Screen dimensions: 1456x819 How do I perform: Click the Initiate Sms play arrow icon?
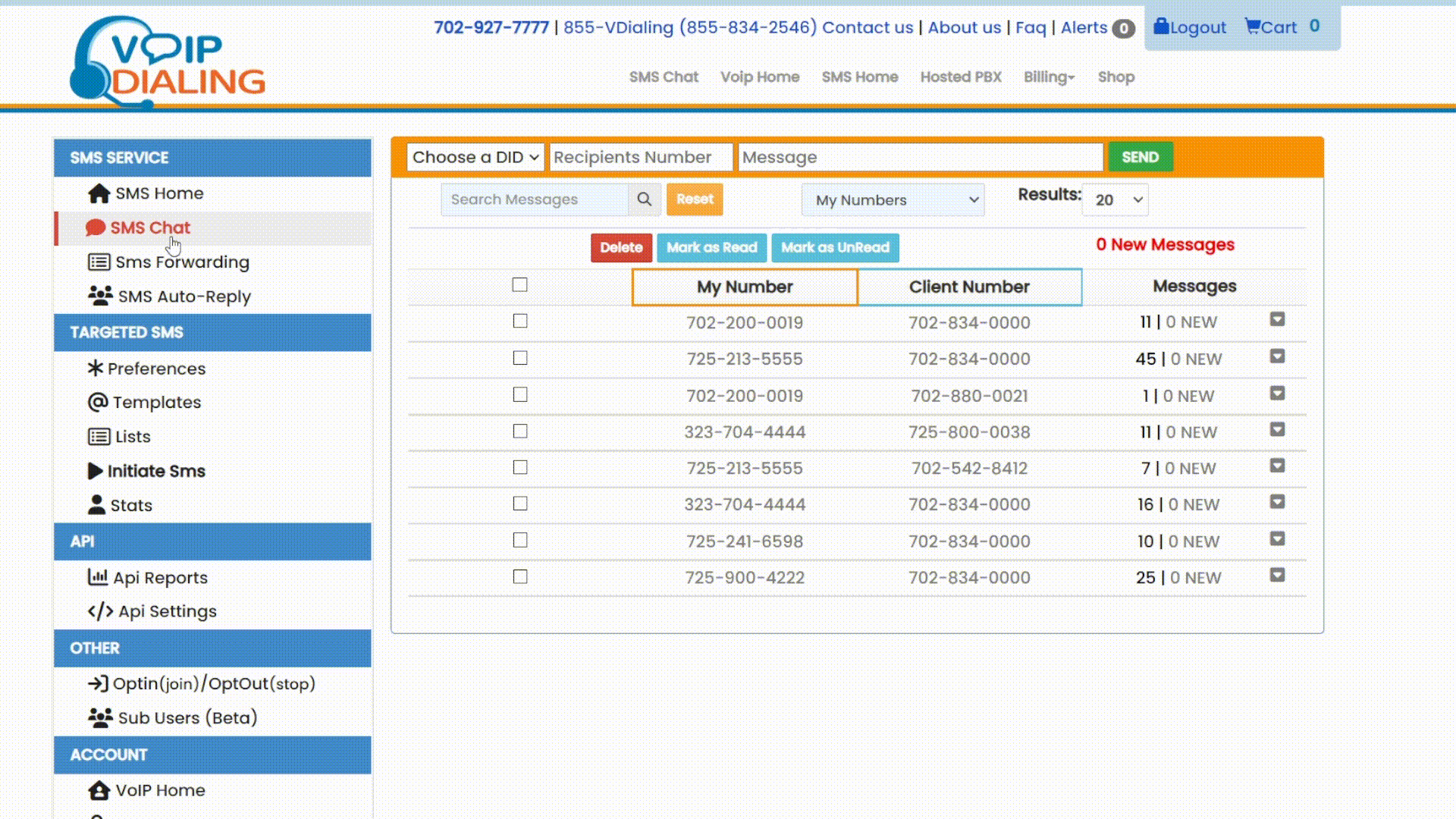95,471
